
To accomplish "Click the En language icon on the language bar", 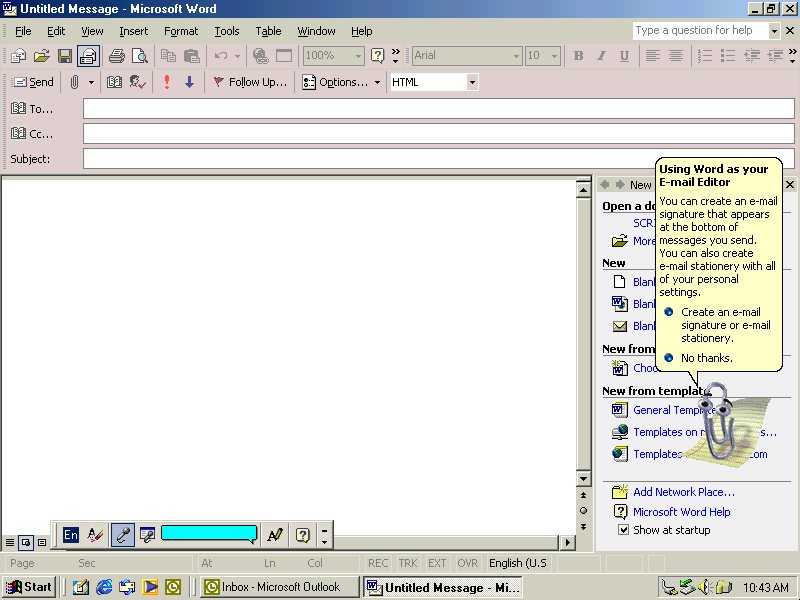I will [71, 535].
